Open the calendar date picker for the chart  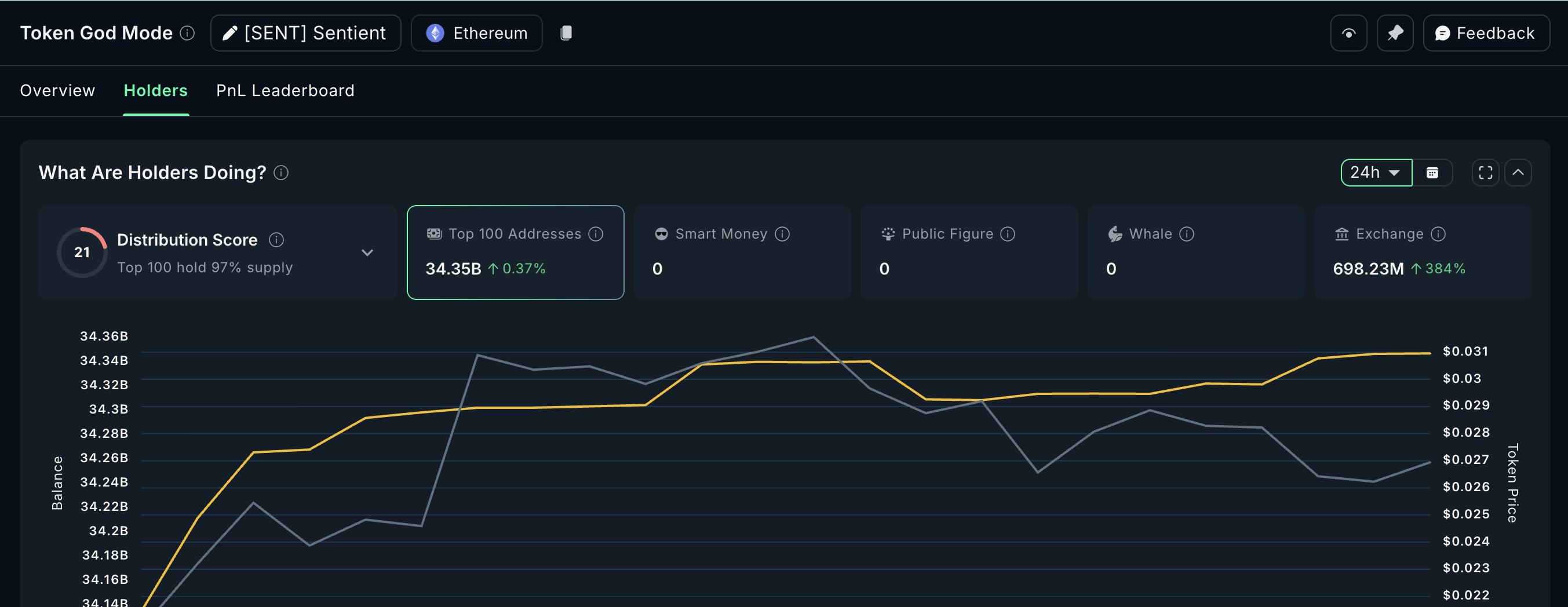click(1434, 172)
